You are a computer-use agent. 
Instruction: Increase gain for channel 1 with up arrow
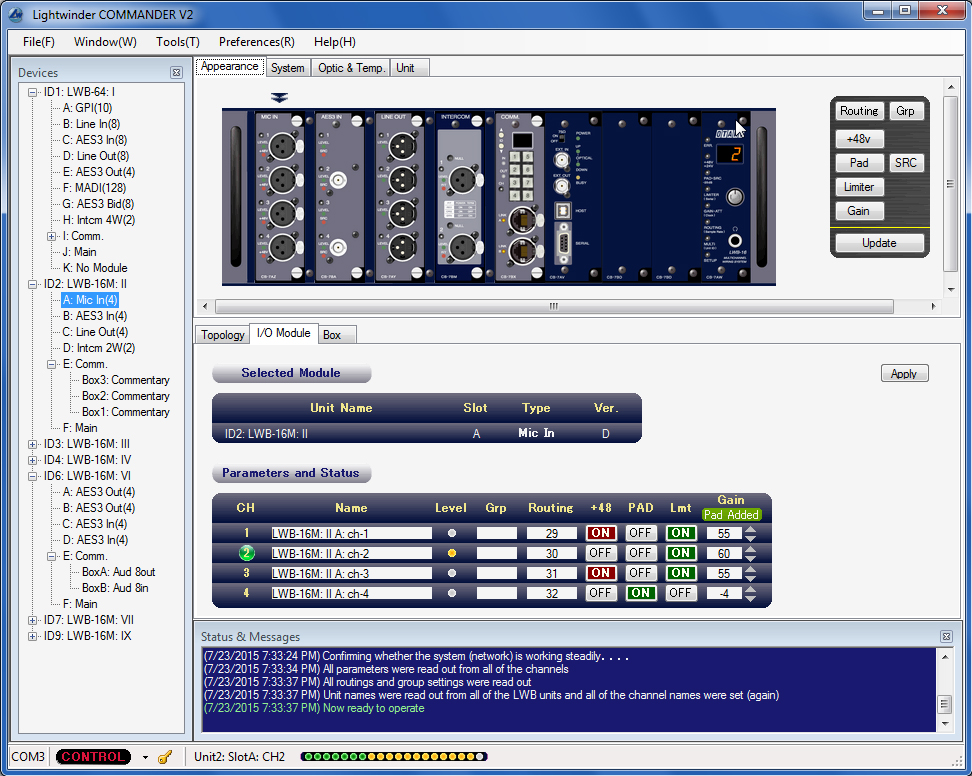click(x=751, y=529)
